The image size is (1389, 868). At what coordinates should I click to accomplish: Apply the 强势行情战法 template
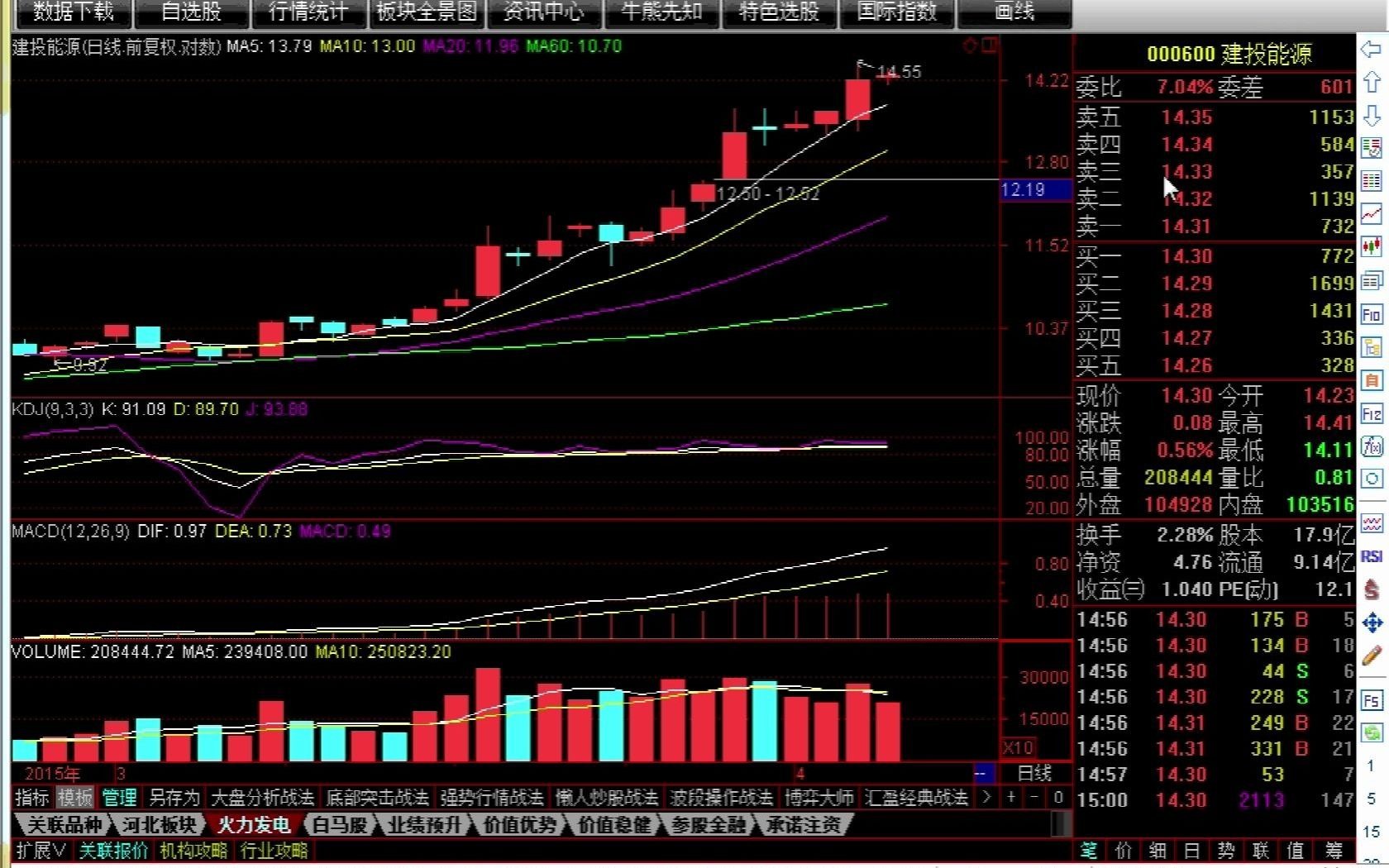tap(493, 798)
